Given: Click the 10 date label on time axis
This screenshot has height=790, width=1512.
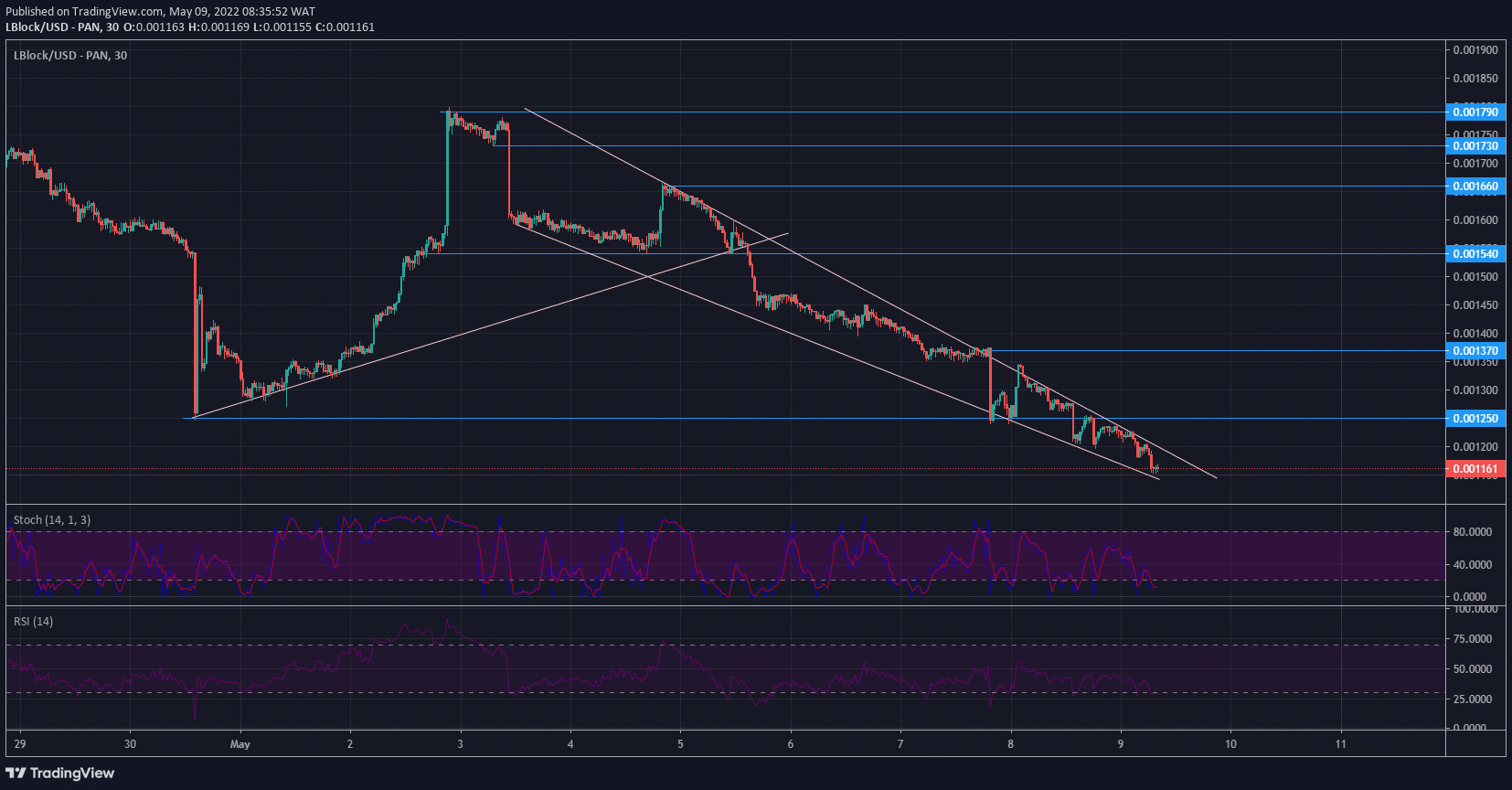Looking at the screenshot, I should point(1230,744).
